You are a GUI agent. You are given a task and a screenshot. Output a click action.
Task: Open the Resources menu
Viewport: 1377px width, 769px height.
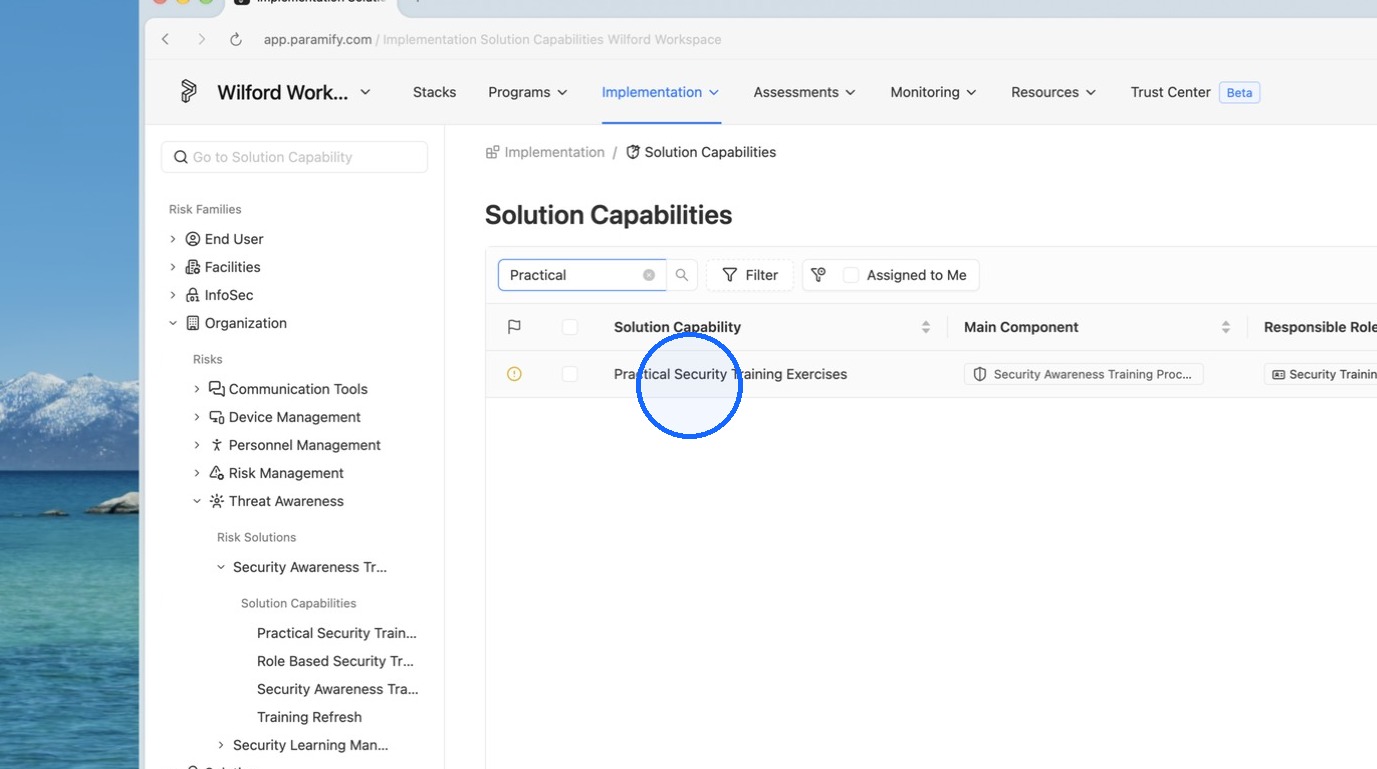[1053, 92]
